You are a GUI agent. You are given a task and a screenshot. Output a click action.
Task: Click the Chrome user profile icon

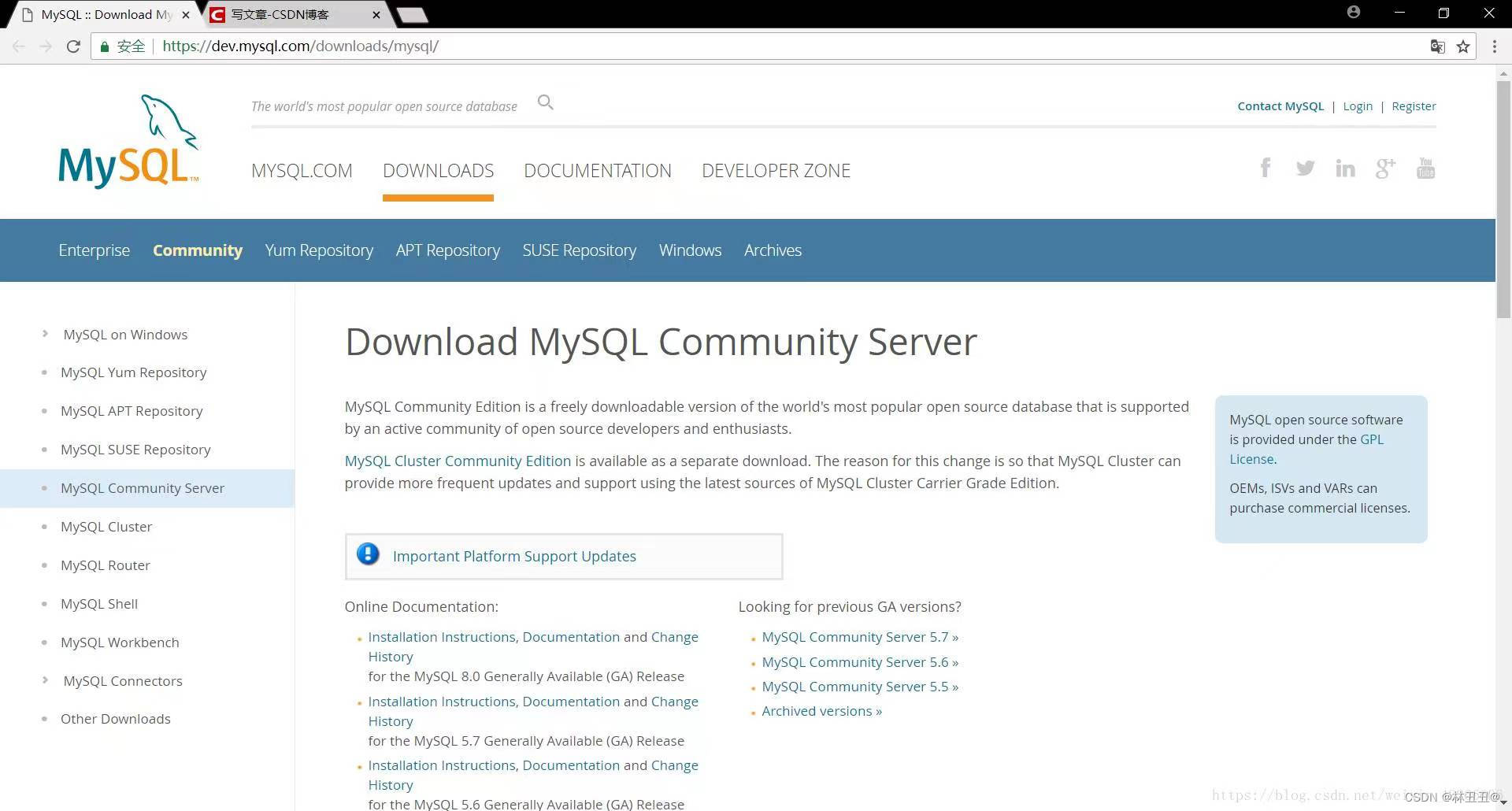1353,12
